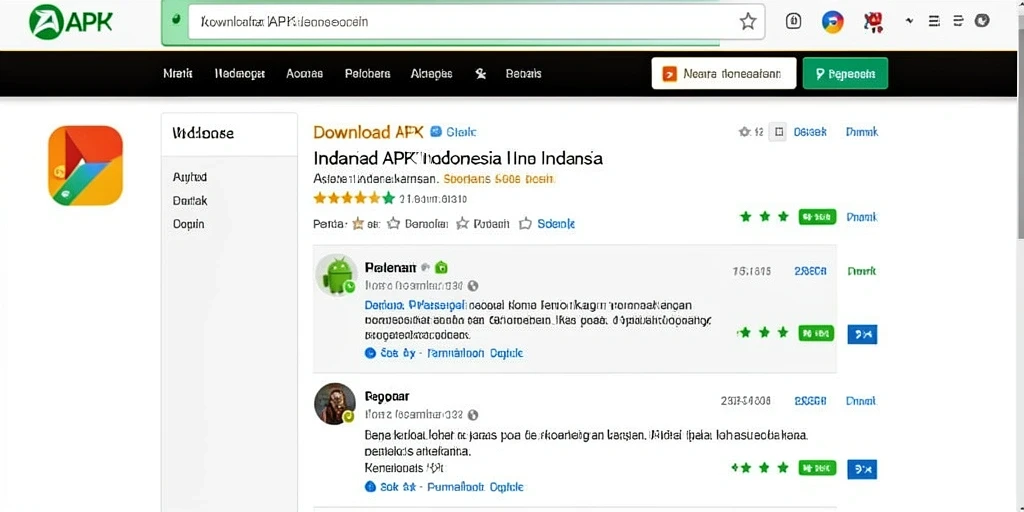The height and width of the screenshot is (512, 1024).
Task: Click the Dnmrk link beside Osicak
Action: pyautogui.click(x=862, y=132)
